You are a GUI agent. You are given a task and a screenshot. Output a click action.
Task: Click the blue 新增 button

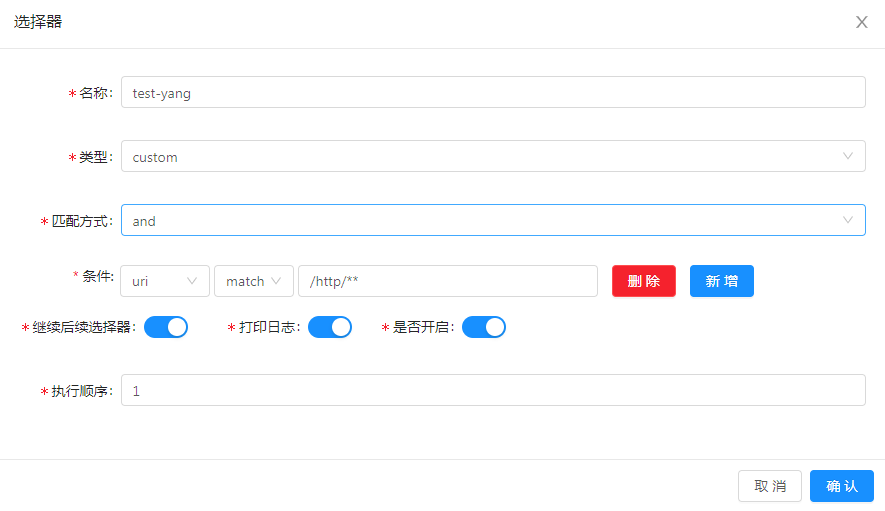[x=721, y=281]
